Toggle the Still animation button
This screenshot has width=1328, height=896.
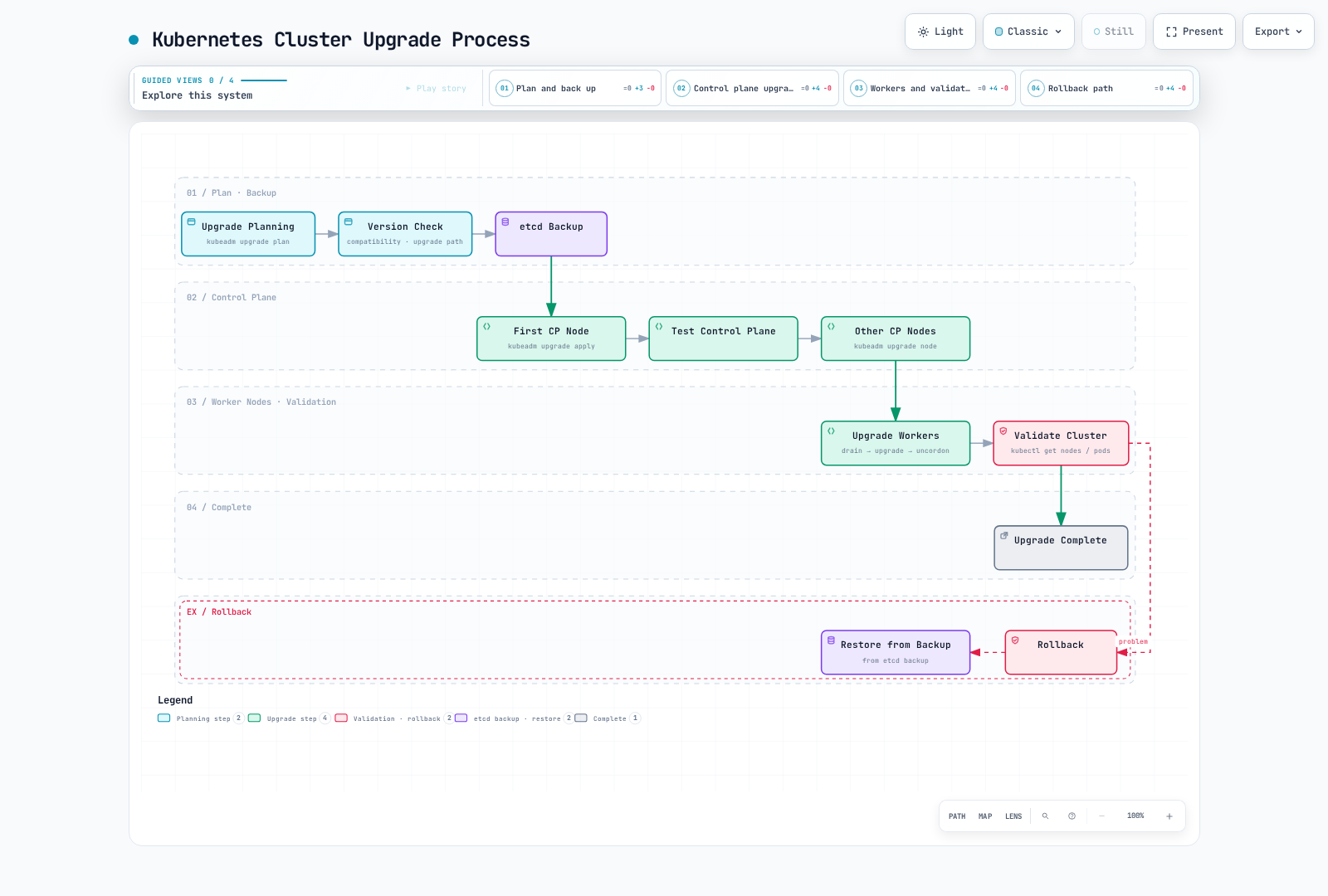pos(1113,32)
